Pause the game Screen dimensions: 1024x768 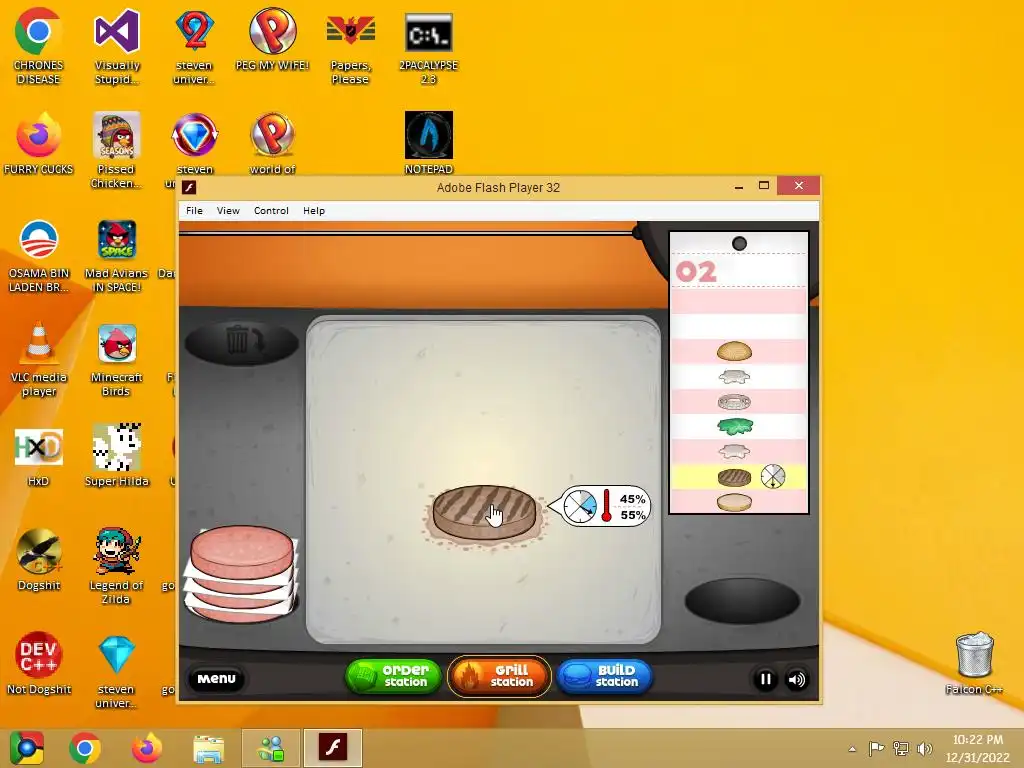pos(765,679)
